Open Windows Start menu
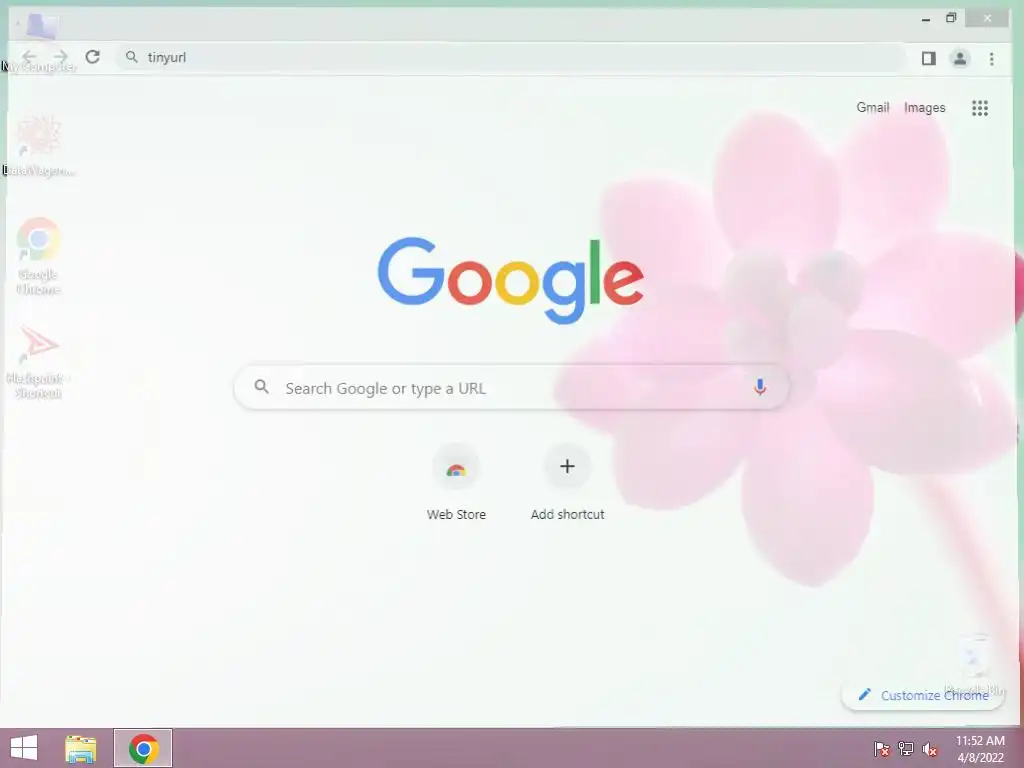The height and width of the screenshot is (768, 1024). tap(24, 748)
